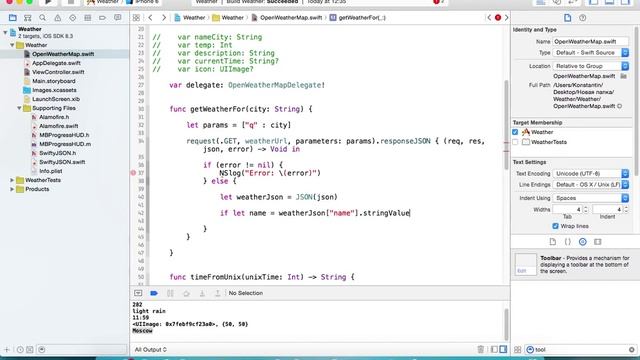Expand the Products group
640x360 pixels.
point(12,189)
